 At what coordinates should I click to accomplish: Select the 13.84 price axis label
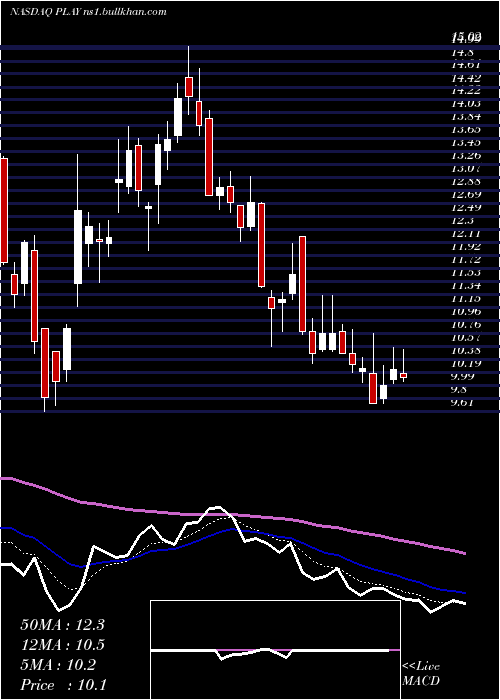click(x=466, y=117)
